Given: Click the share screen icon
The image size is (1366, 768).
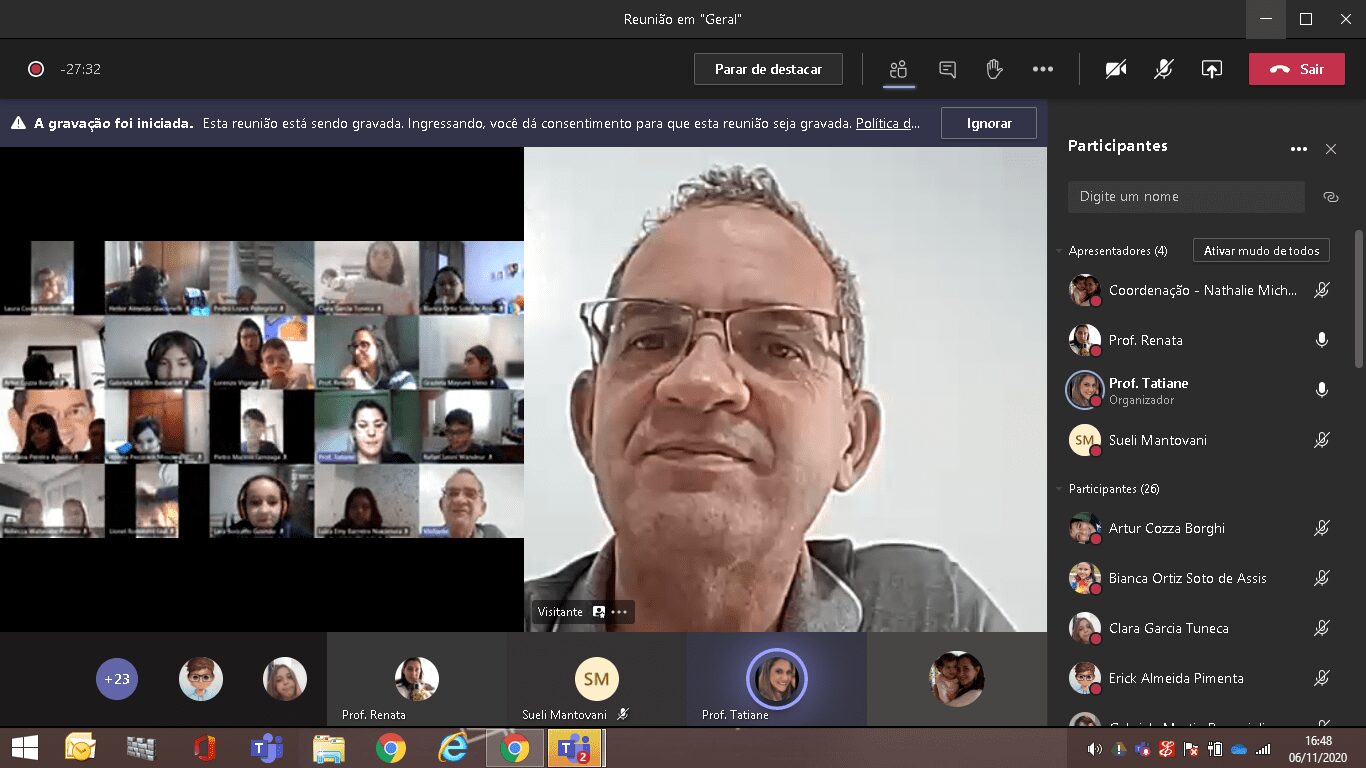Looking at the screenshot, I should point(1211,69).
